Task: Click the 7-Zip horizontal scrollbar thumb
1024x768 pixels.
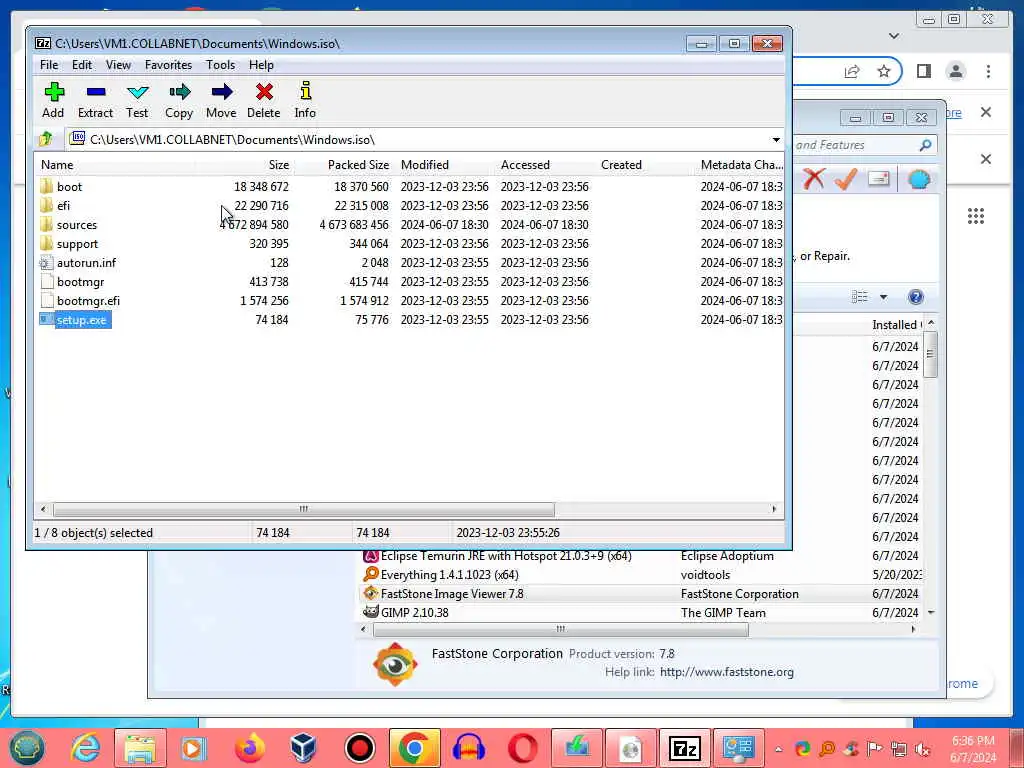Action: 304,509
